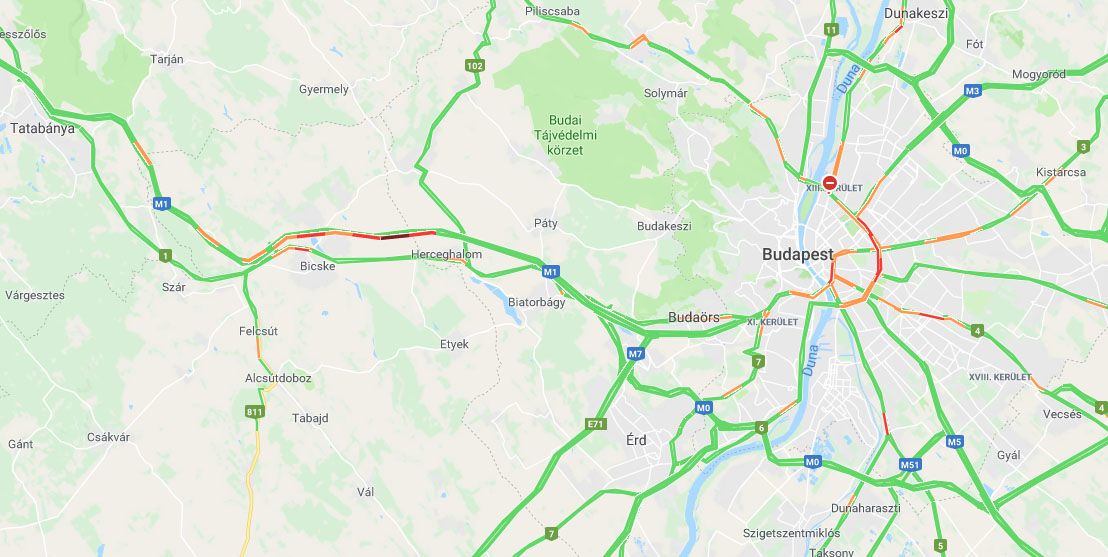This screenshot has width=1108, height=557.
Task: Click the Budapest city label
Action: coord(798,254)
